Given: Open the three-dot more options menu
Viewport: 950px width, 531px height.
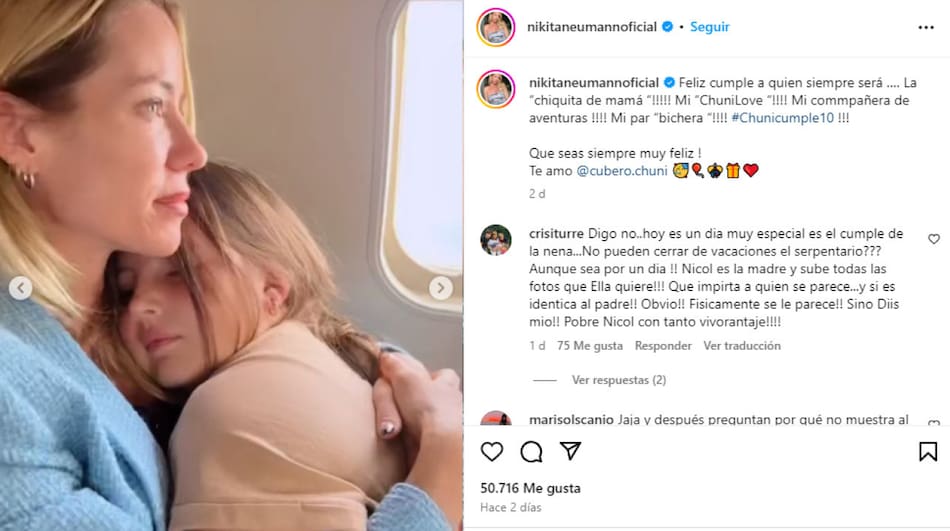Looking at the screenshot, I should [926, 27].
